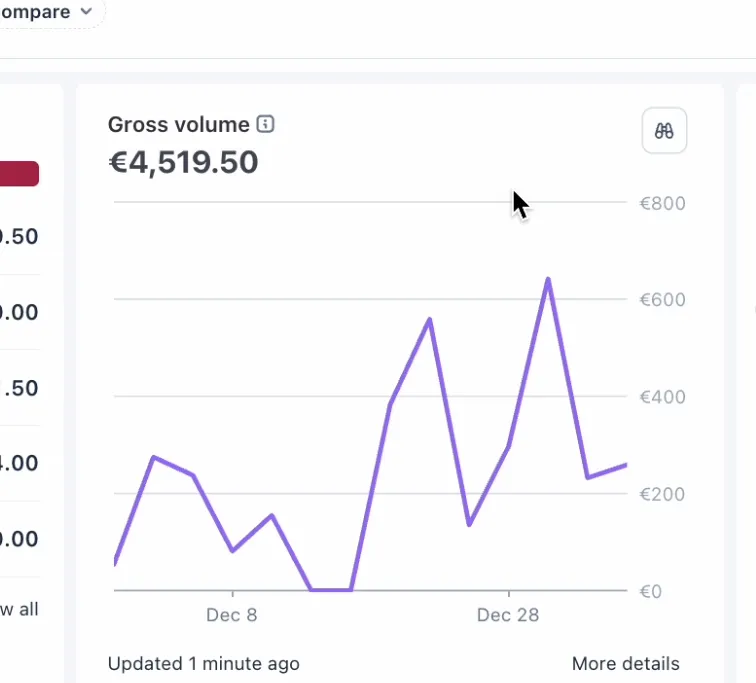Click the Updated 1 minute ago text
This screenshot has height=683, width=756.
(x=203, y=663)
